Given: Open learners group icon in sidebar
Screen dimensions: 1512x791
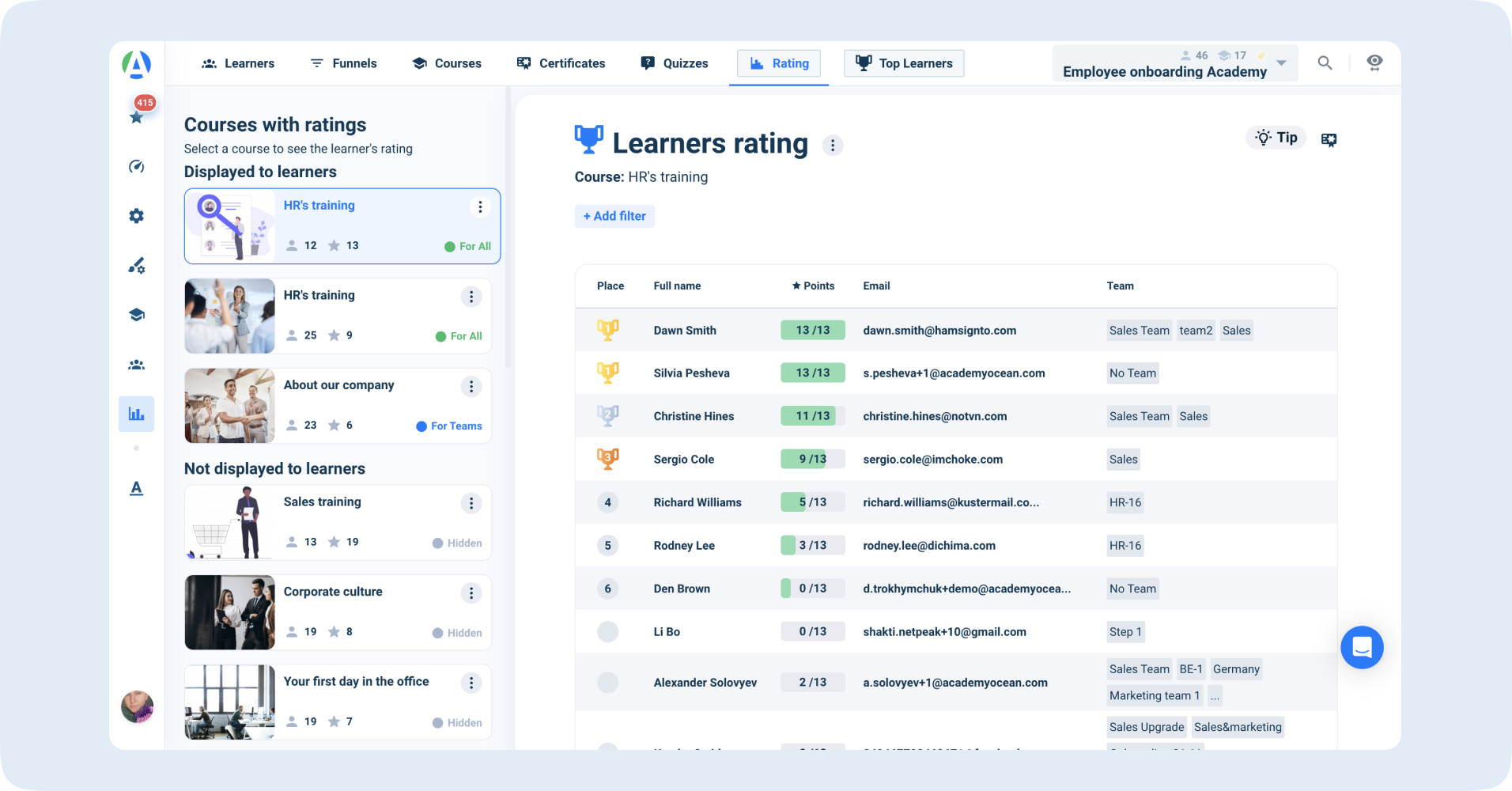Looking at the screenshot, I should click(x=137, y=365).
